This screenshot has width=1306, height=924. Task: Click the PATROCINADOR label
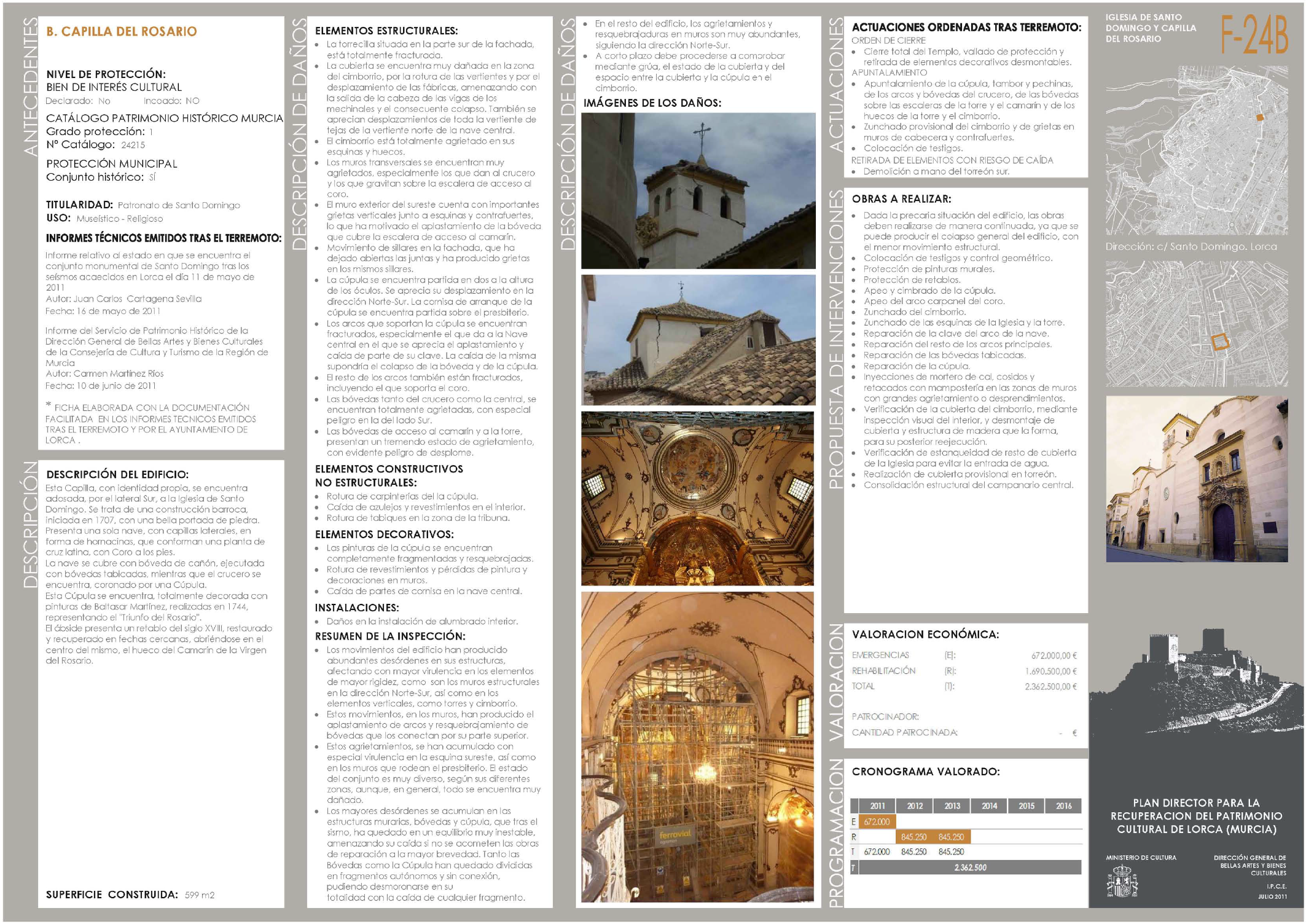point(885,717)
